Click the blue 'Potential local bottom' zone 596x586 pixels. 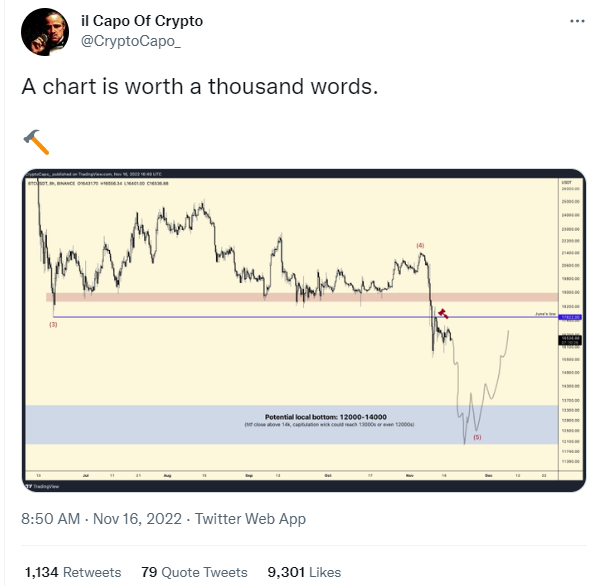tap(292, 424)
